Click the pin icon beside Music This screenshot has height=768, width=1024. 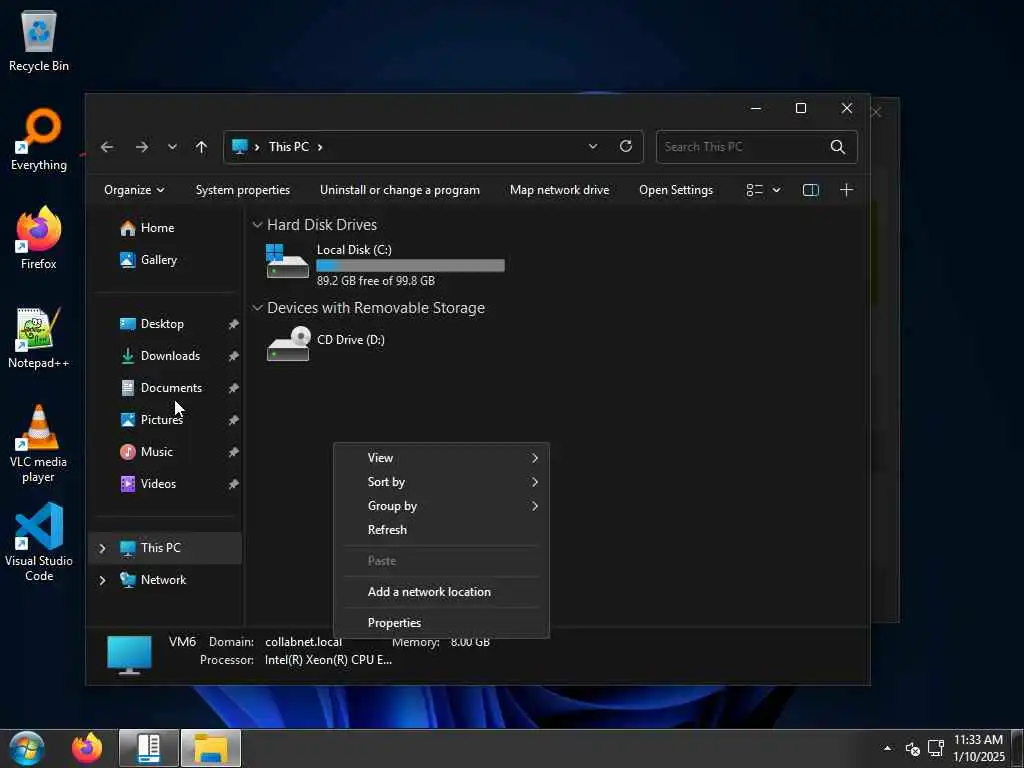tap(233, 452)
